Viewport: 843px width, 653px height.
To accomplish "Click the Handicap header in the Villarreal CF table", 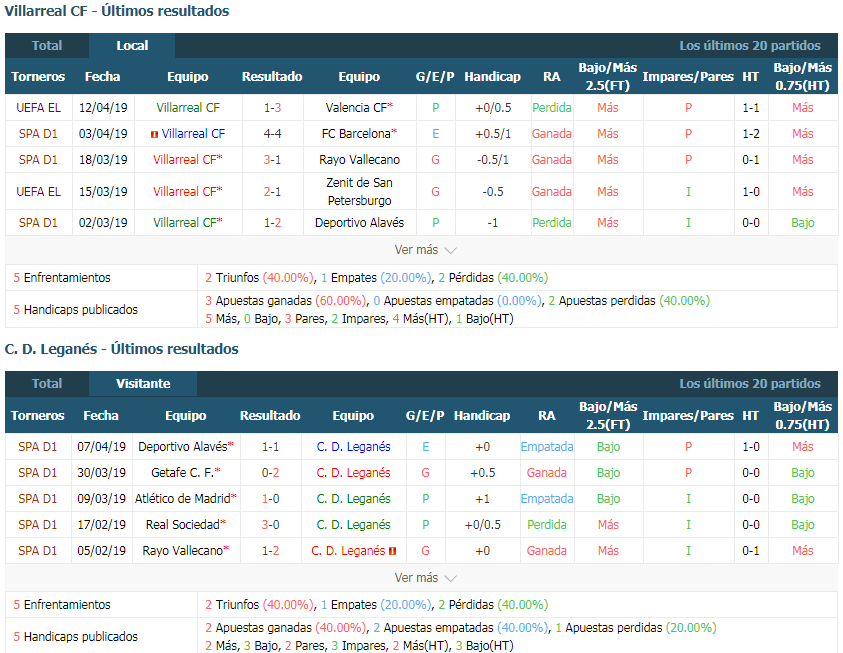I will 492,76.
